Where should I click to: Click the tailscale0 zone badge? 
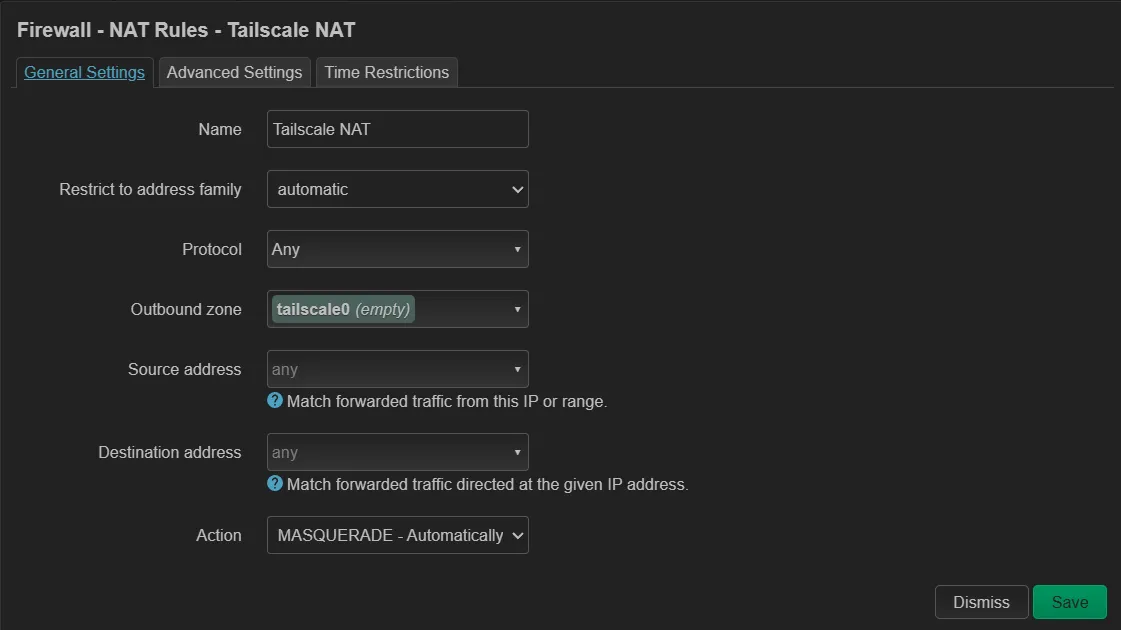(343, 310)
